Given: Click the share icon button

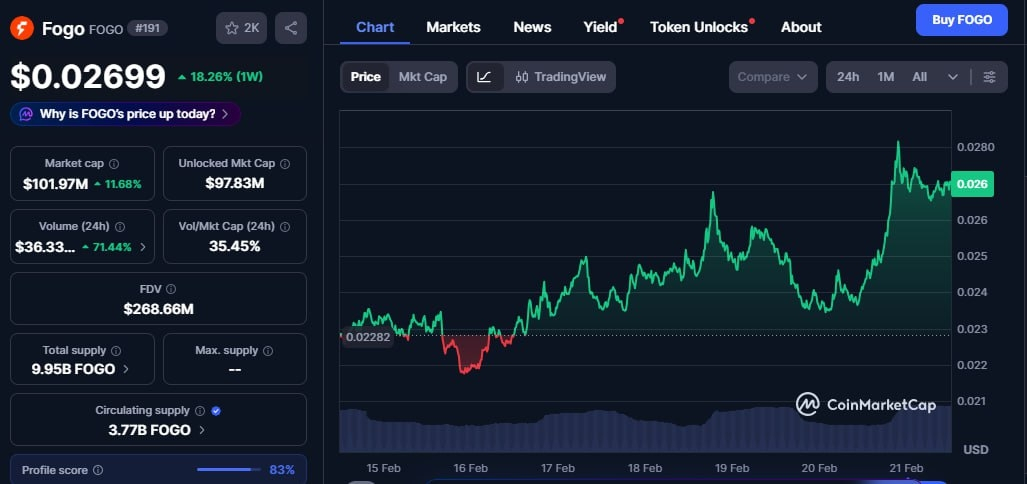Looking at the screenshot, I should 291,28.
